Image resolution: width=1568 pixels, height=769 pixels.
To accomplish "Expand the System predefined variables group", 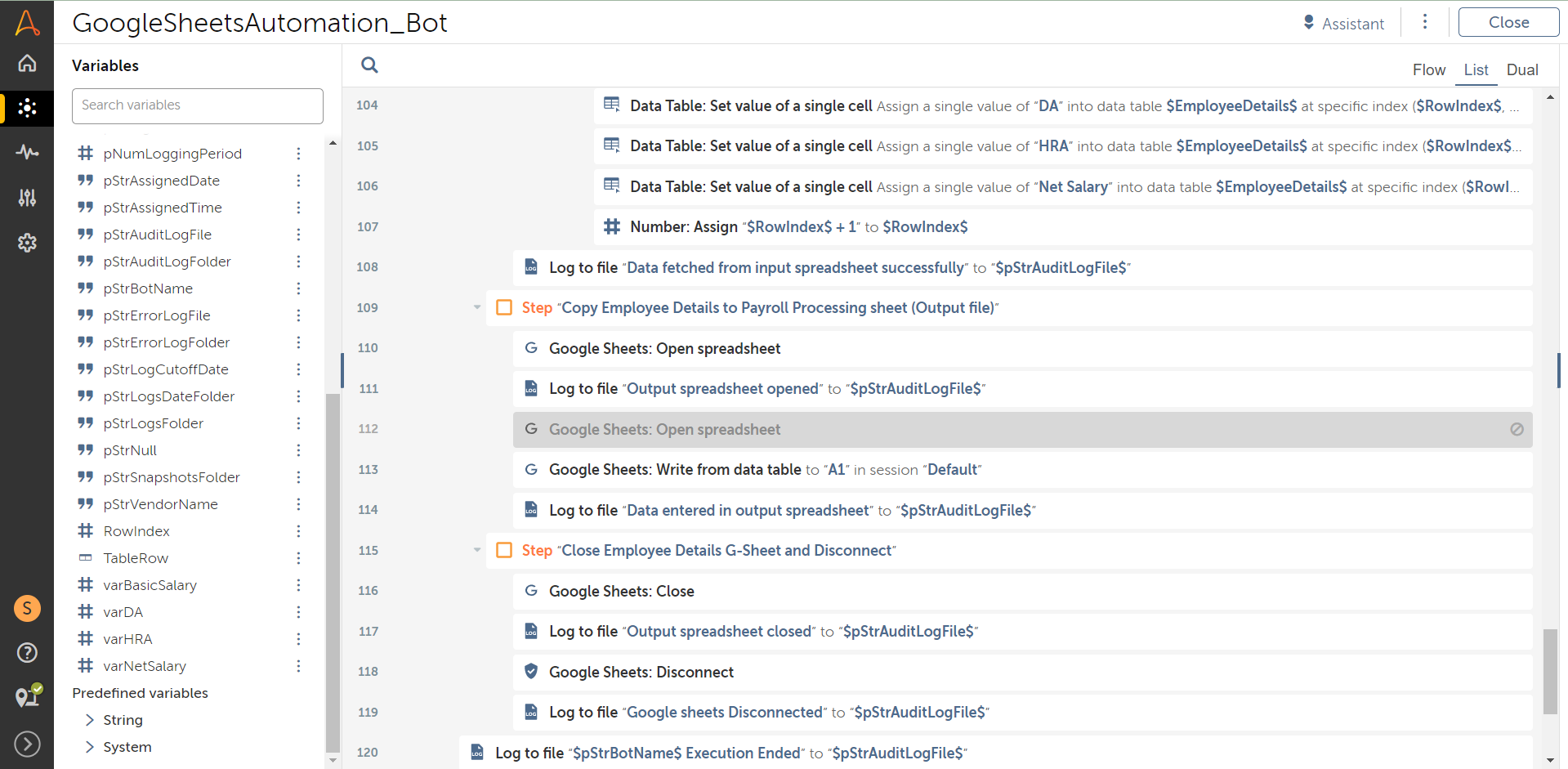I will 90,747.
